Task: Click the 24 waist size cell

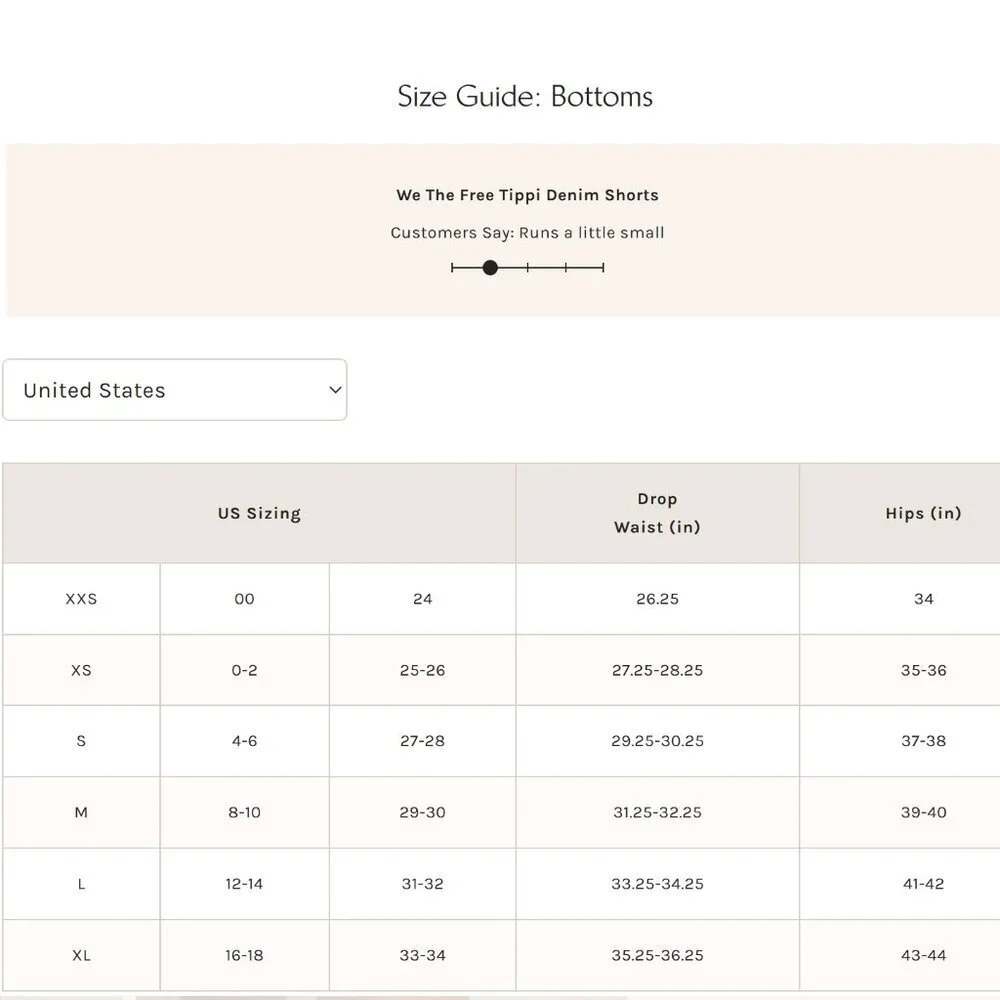Action: click(422, 599)
